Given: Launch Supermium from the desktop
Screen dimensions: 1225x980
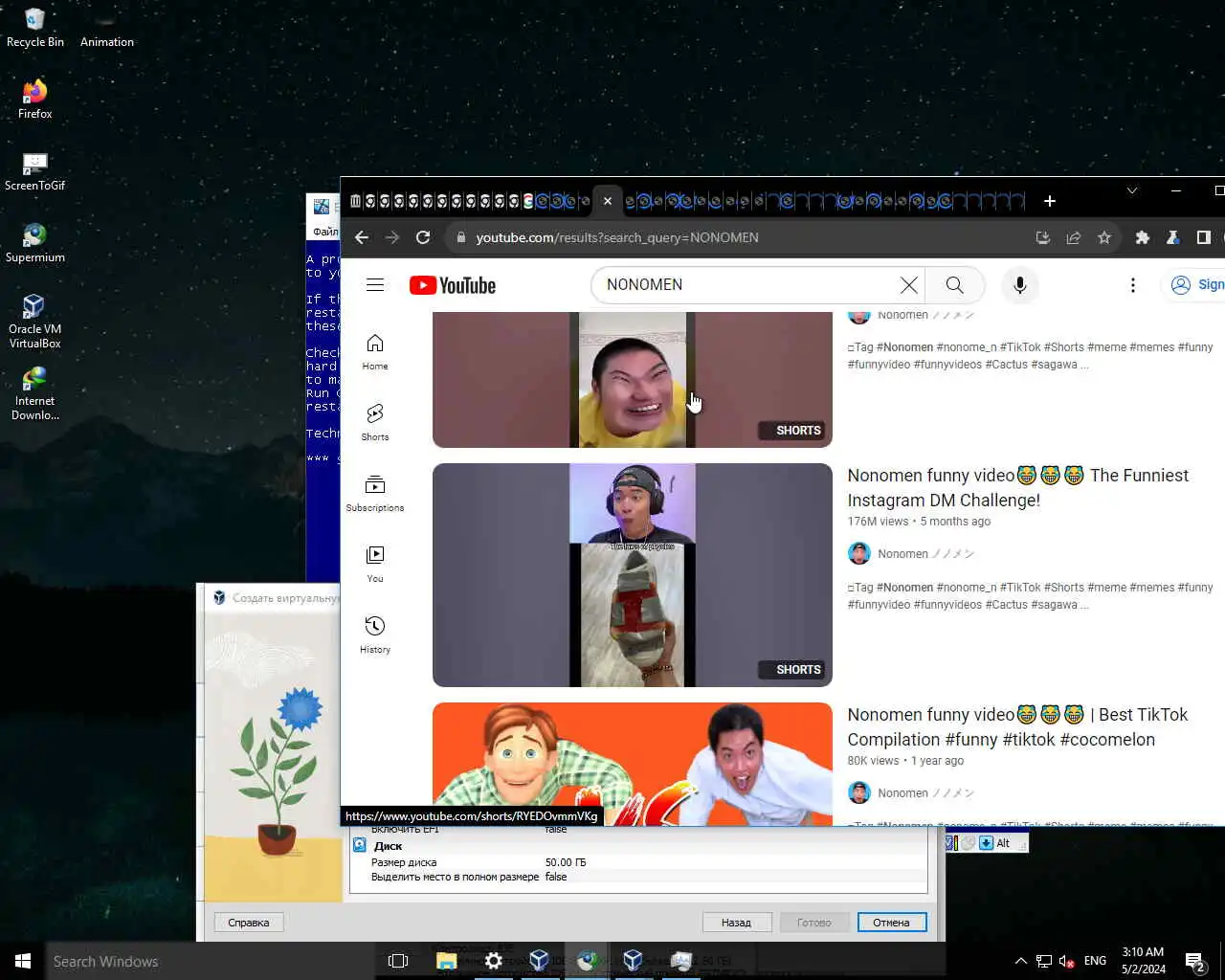Looking at the screenshot, I should coord(35,243).
